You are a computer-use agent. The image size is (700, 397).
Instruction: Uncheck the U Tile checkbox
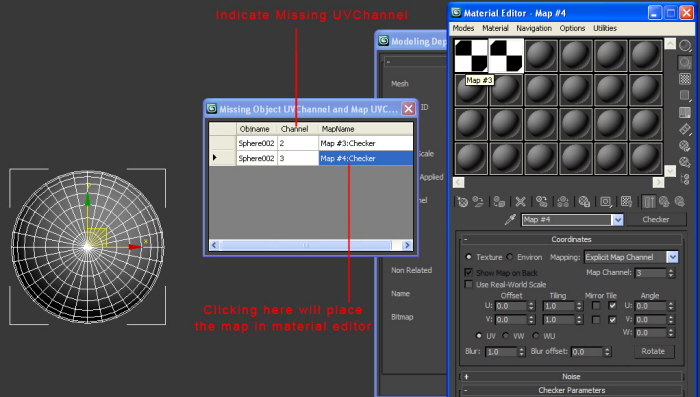click(x=612, y=306)
